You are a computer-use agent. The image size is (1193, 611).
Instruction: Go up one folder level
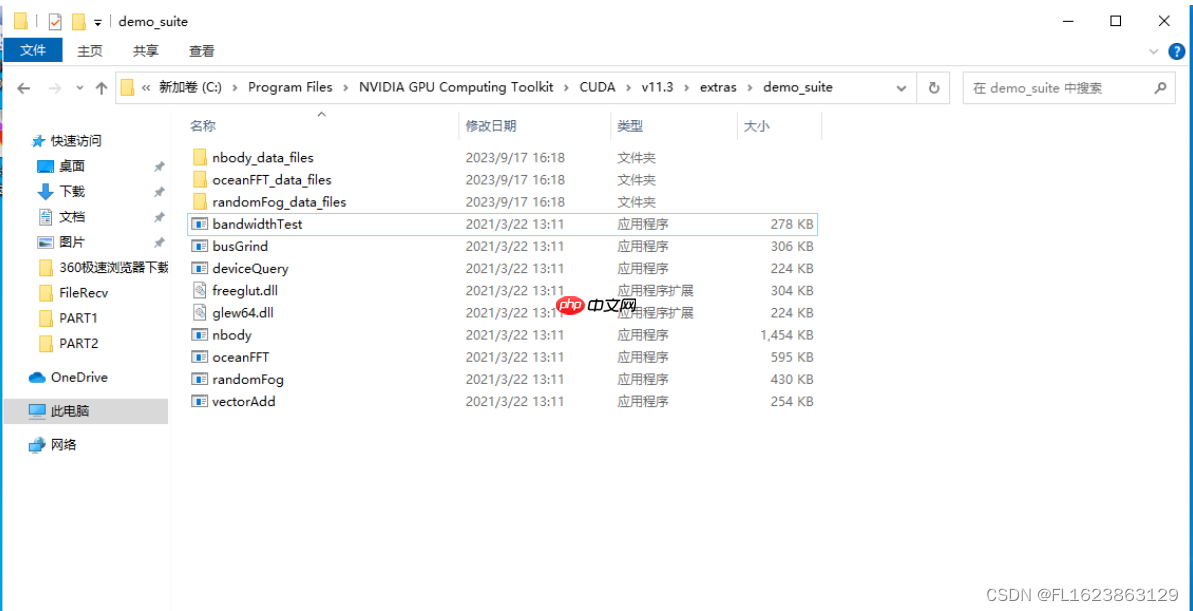(100, 88)
